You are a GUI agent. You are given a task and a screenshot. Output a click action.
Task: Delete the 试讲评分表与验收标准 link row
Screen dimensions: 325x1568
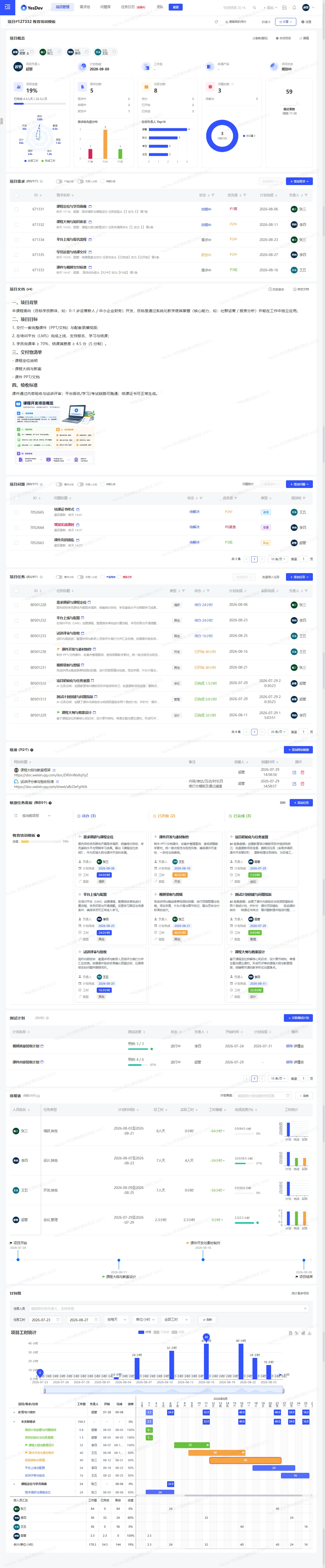point(303,783)
